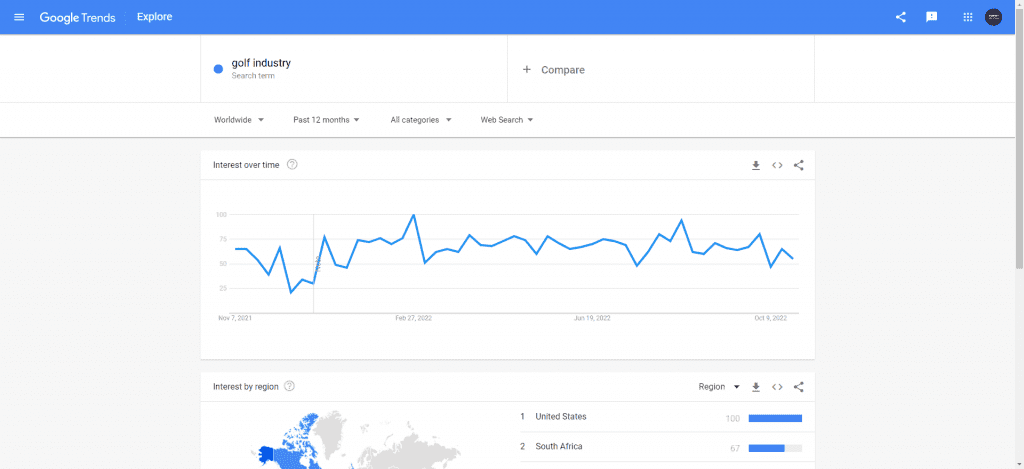Click the Compare add term button

point(554,70)
